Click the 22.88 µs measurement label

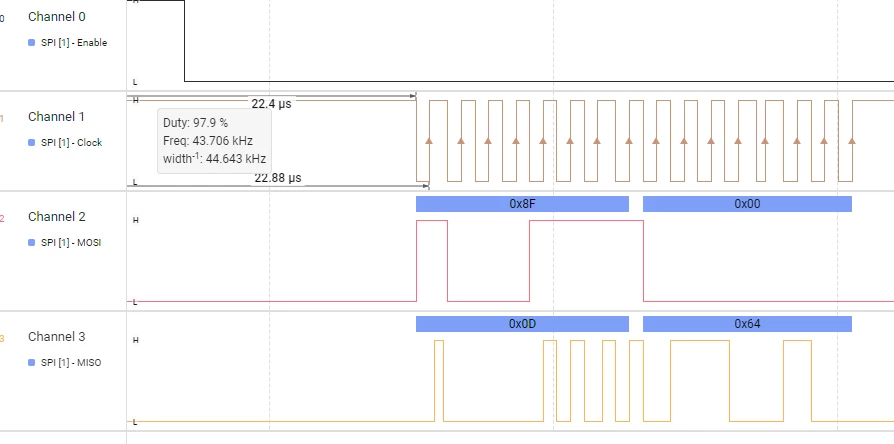click(278, 178)
